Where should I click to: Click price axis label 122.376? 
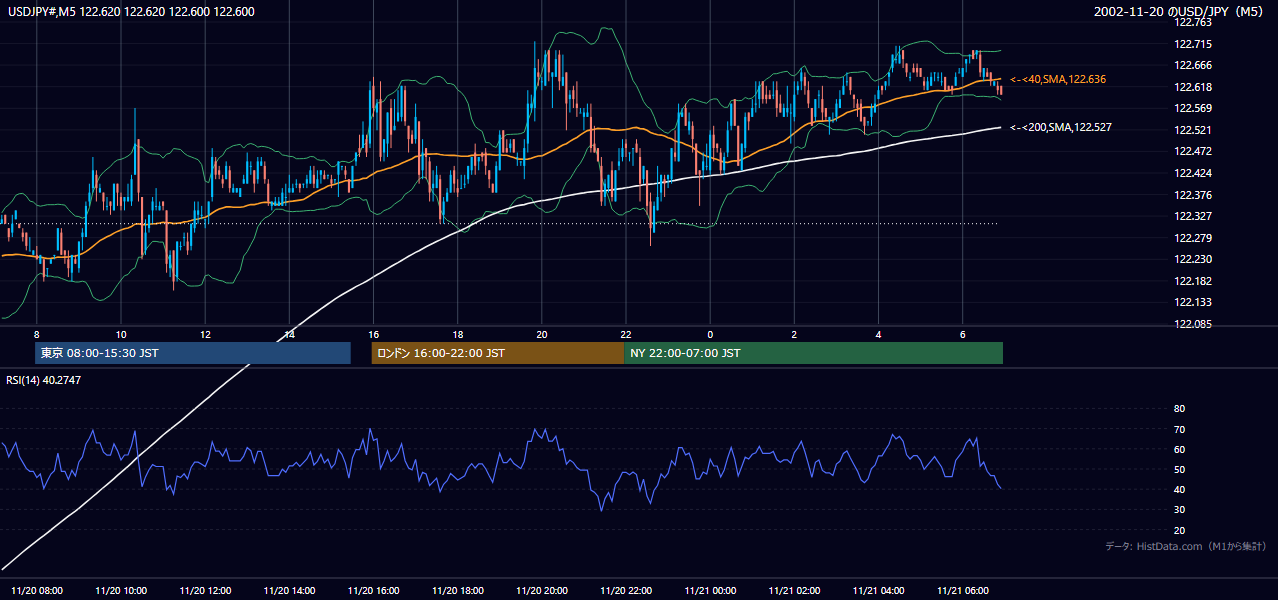(x=1192, y=195)
